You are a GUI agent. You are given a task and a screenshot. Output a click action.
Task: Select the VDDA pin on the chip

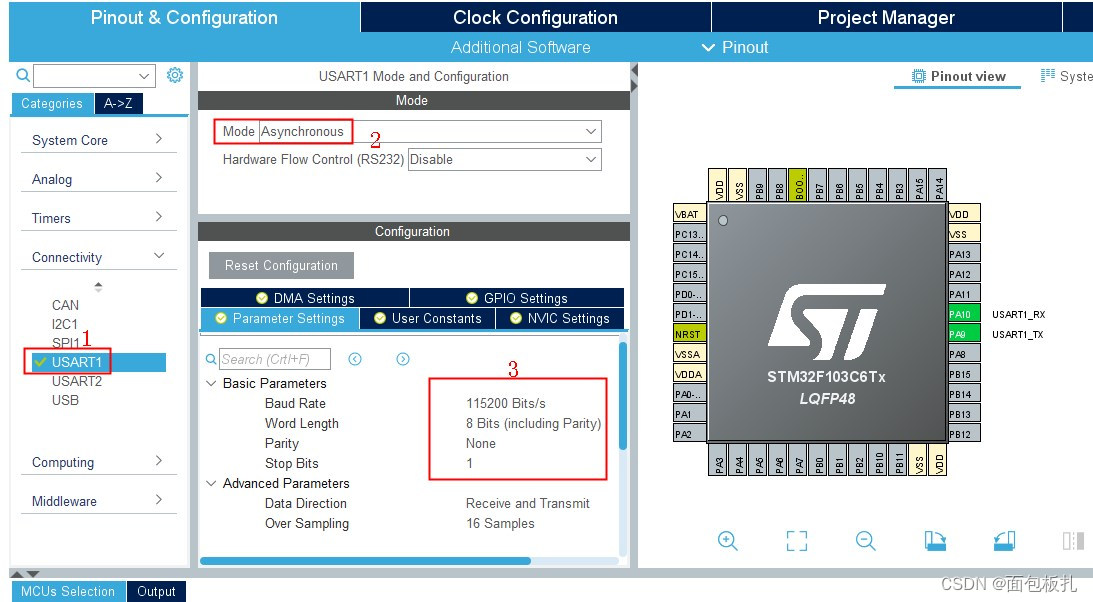click(689, 374)
